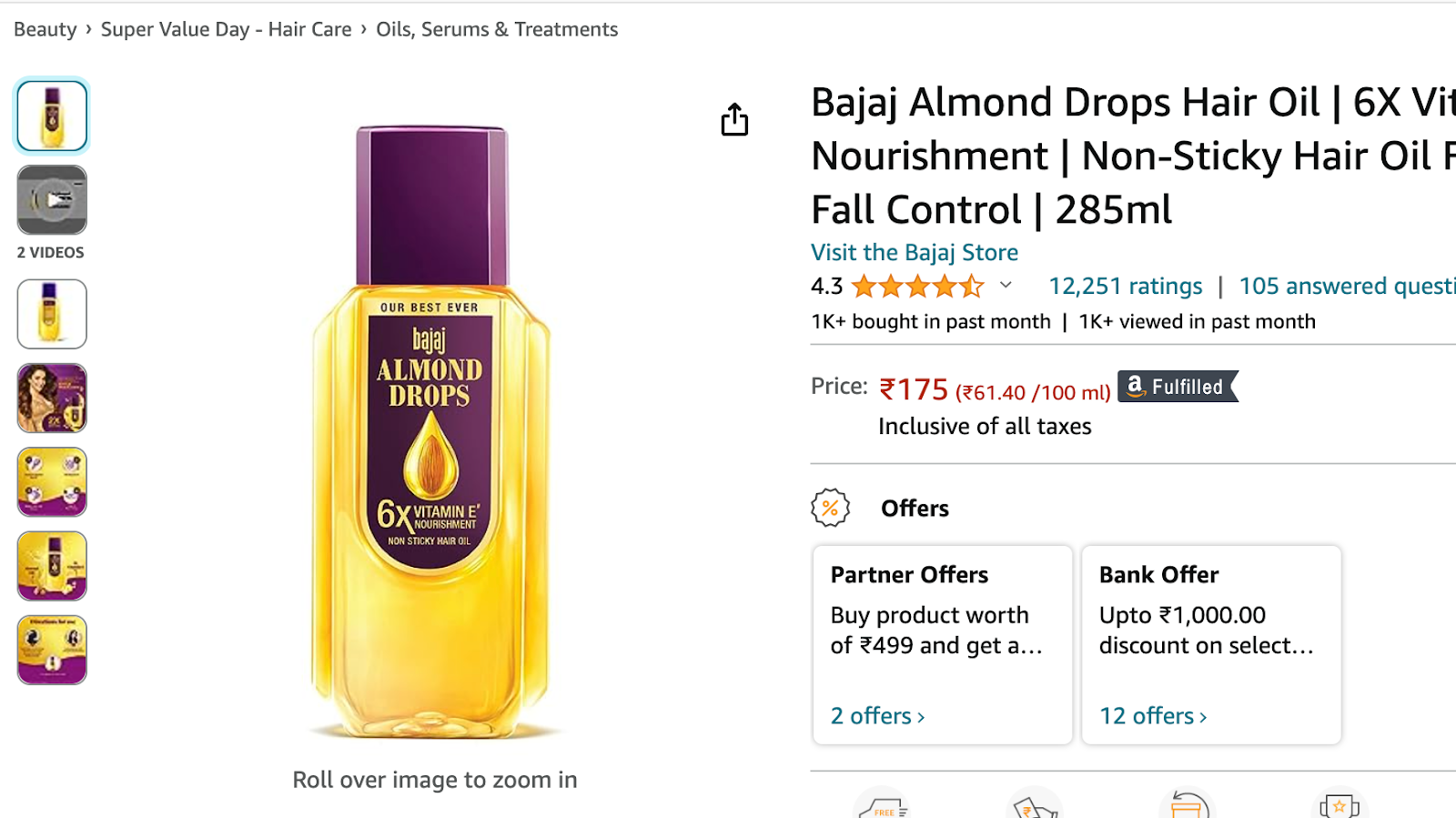This screenshot has height=818, width=1456.
Task: Expand the 2 offers Partner Offers link
Action: tap(877, 716)
